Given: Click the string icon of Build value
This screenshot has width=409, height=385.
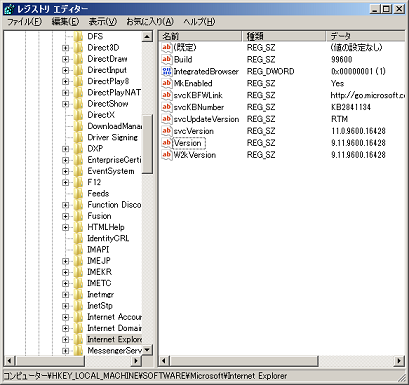Looking at the screenshot, I should pyautogui.click(x=167, y=59).
